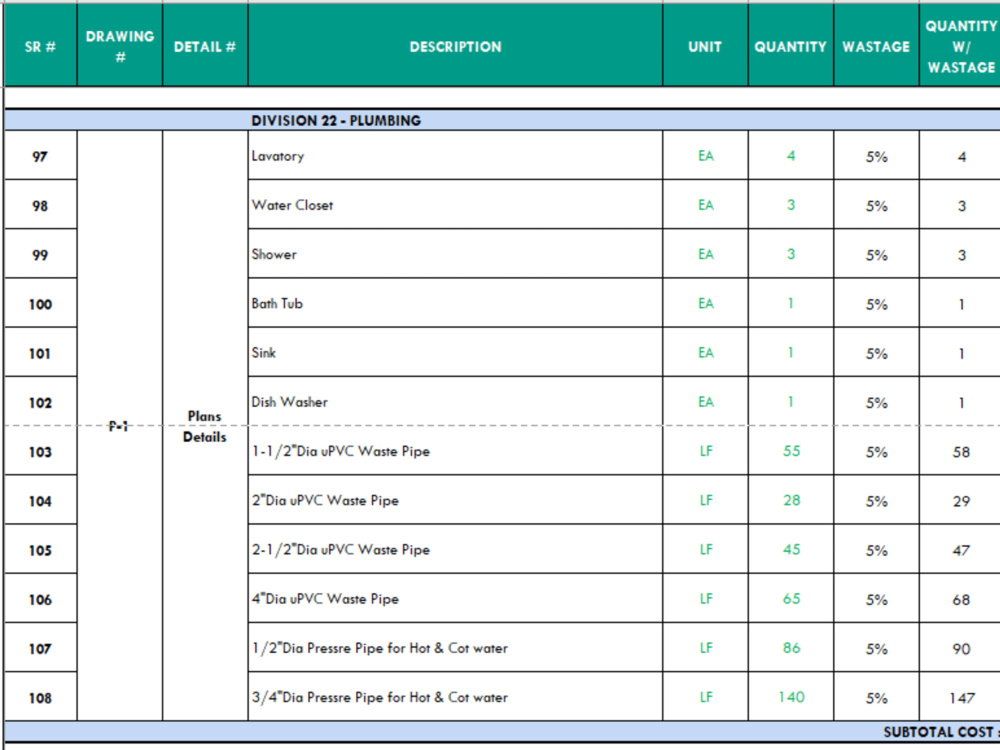Click serial number 107 cell
1000x750 pixels.
40,648
